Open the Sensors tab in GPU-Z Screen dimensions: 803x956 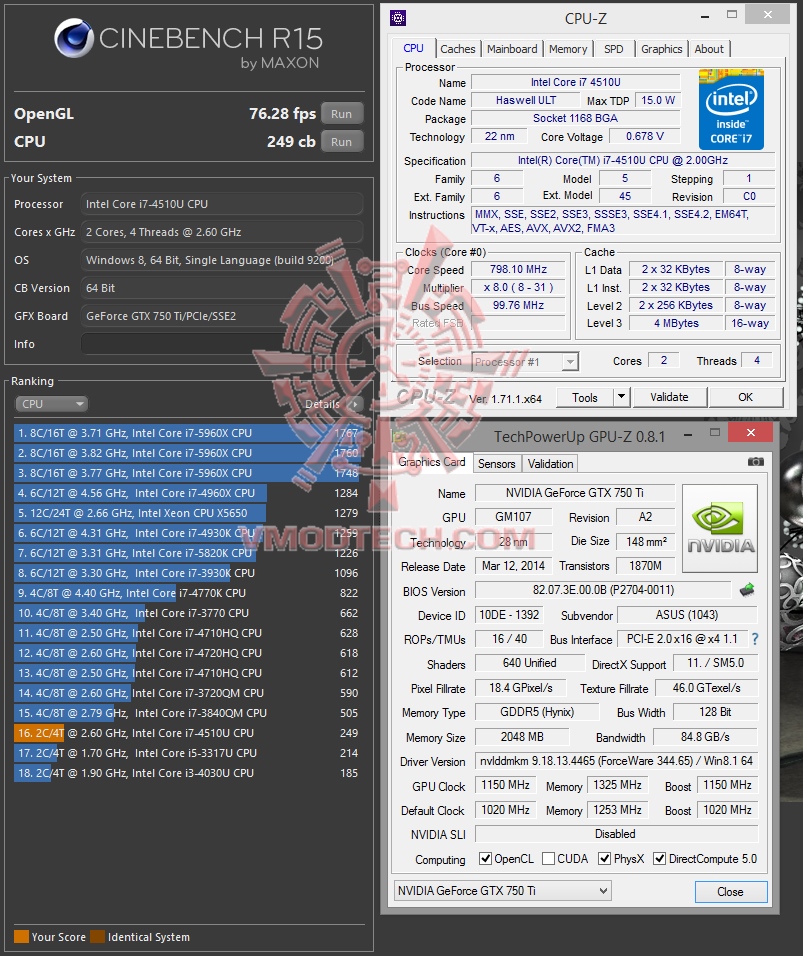click(496, 463)
